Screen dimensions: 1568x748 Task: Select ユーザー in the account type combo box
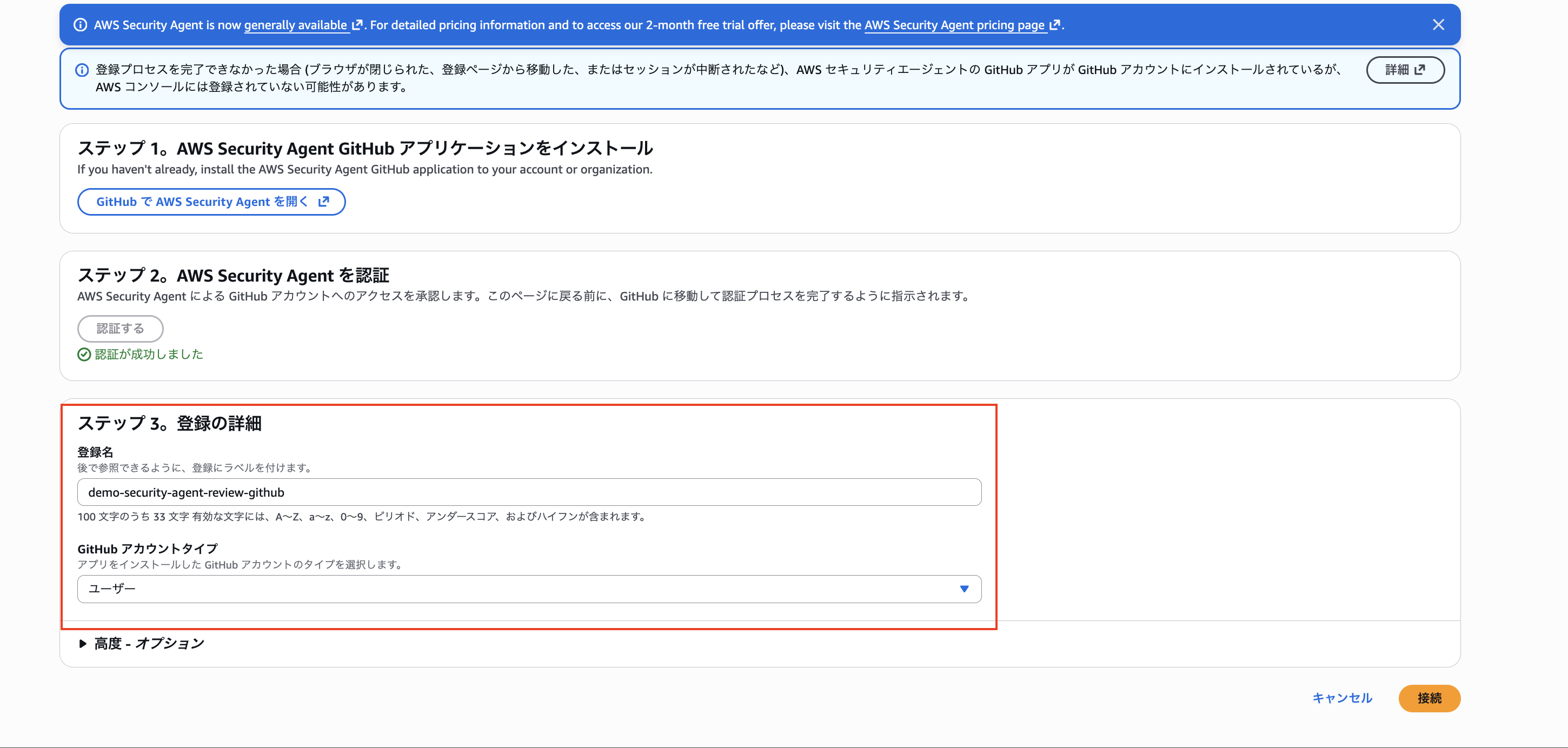coord(529,589)
